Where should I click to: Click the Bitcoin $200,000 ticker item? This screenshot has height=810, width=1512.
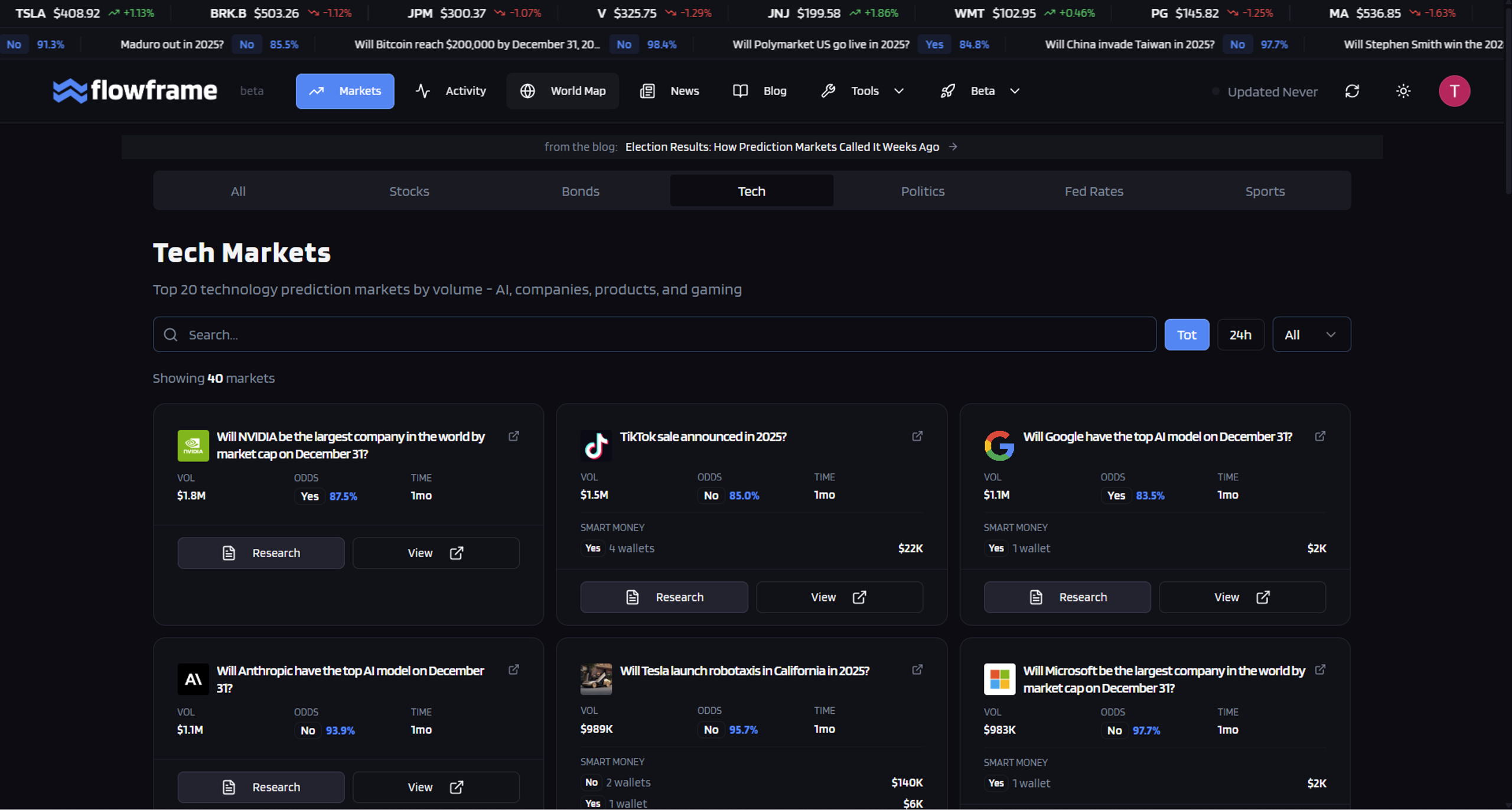(x=515, y=44)
